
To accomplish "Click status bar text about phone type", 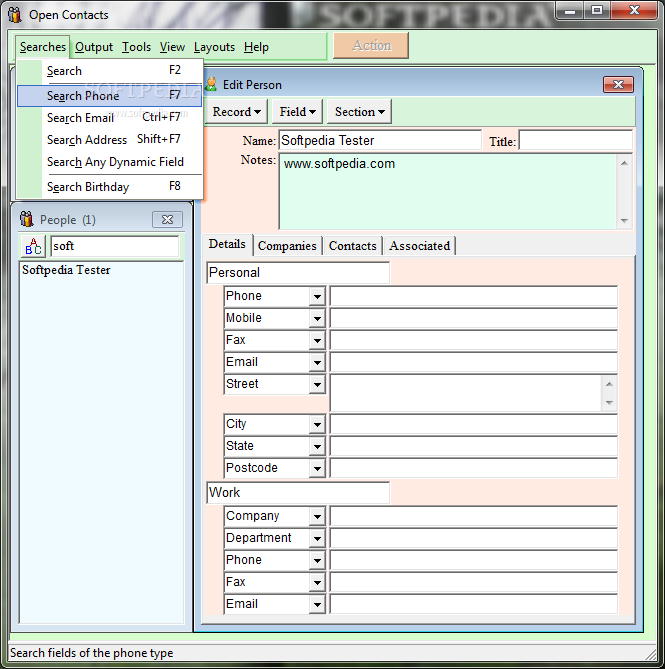I will point(91,653).
